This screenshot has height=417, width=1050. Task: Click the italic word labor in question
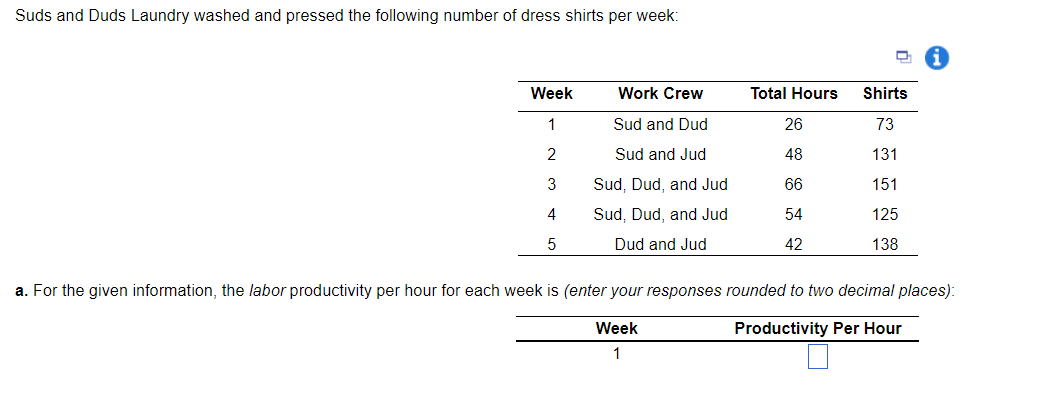click(x=267, y=291)
